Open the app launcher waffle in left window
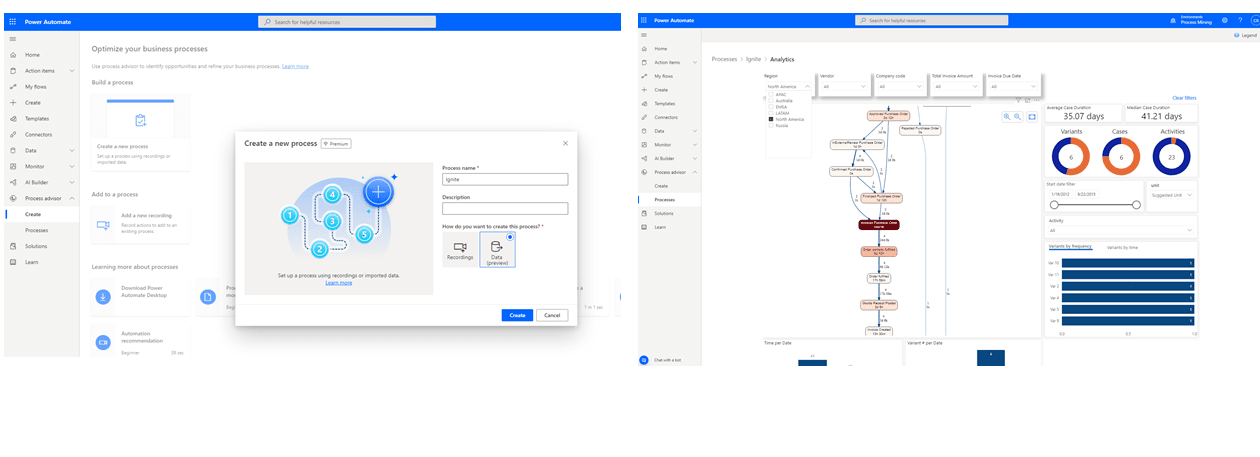The image size is (1260, 457). coord(11,21)
